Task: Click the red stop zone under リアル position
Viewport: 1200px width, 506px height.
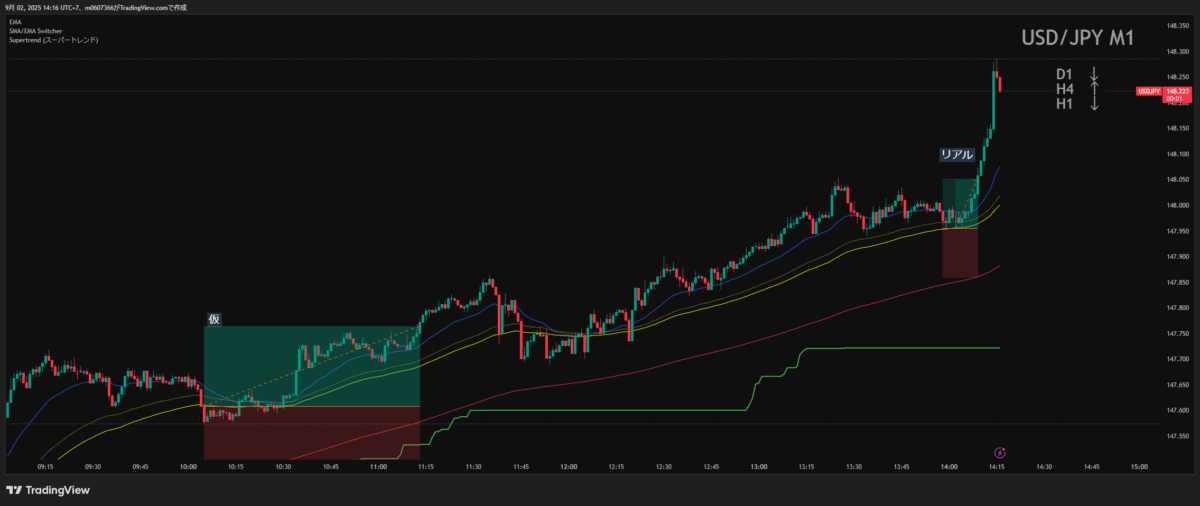Action: [960, 253]
